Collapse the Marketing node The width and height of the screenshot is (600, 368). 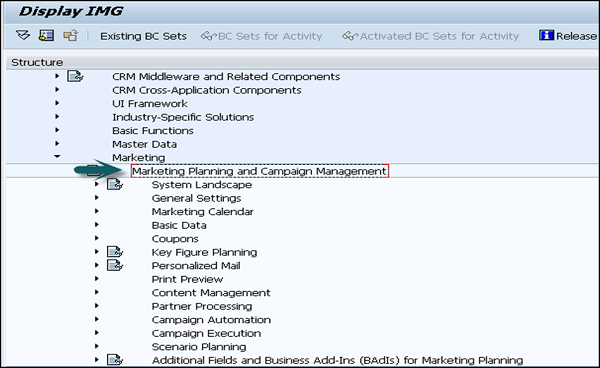(57, 156)
